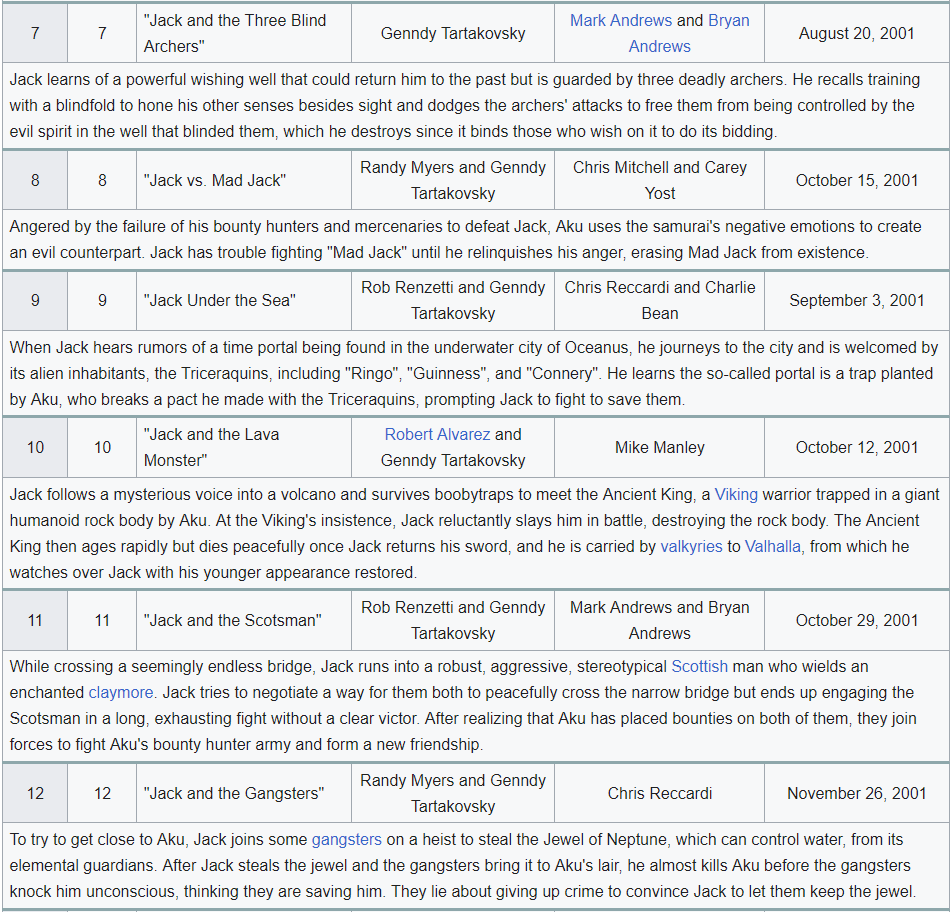The height and width of the screenshot is (912, 951).
Task: Click the summary about the Jewel of Neptune
Action: coord(476,865)
